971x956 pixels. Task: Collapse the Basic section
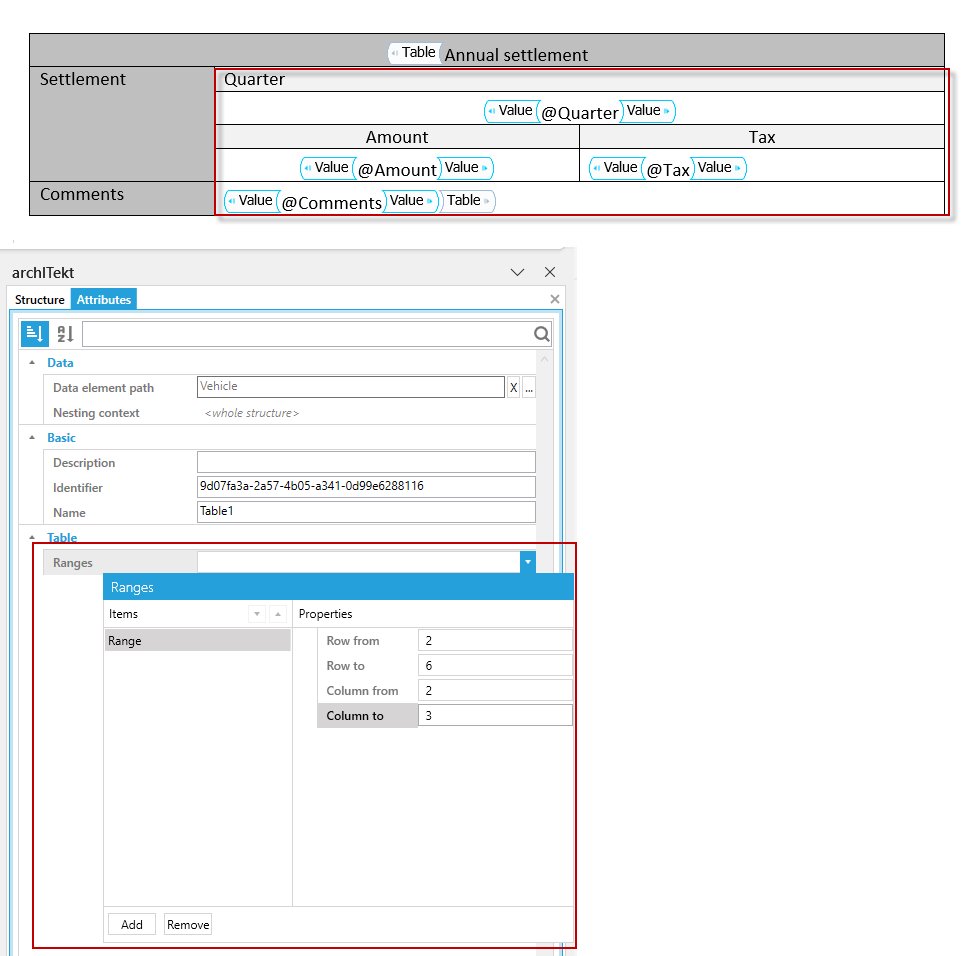click(x=32, y=438)
